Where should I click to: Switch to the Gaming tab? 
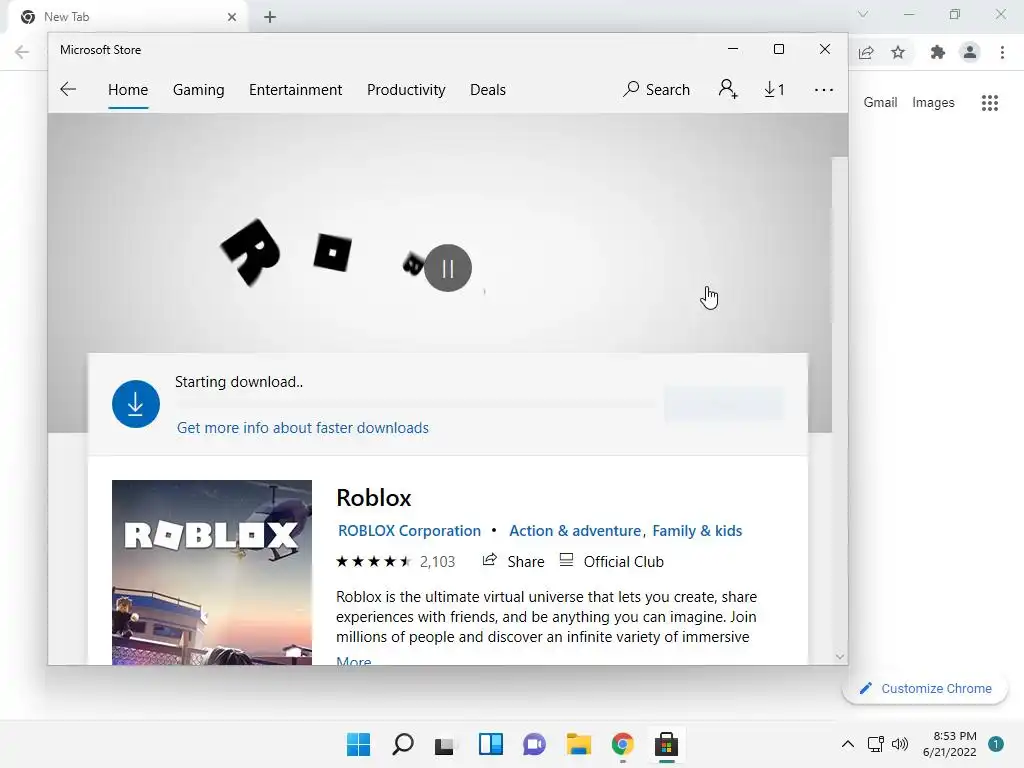[x=199, y=89]
